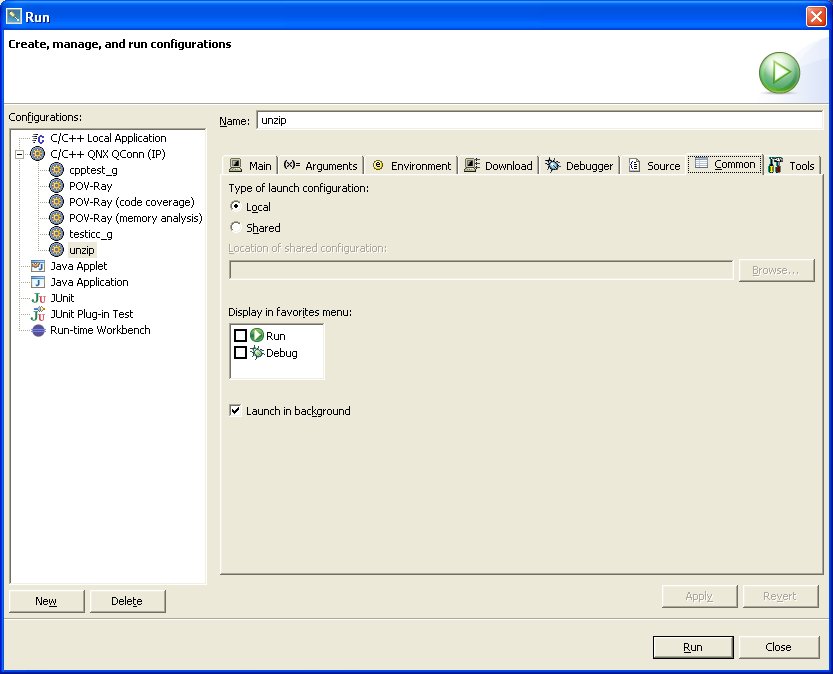
Task: Uncheck Launch in background
Action: coord(236,411)
